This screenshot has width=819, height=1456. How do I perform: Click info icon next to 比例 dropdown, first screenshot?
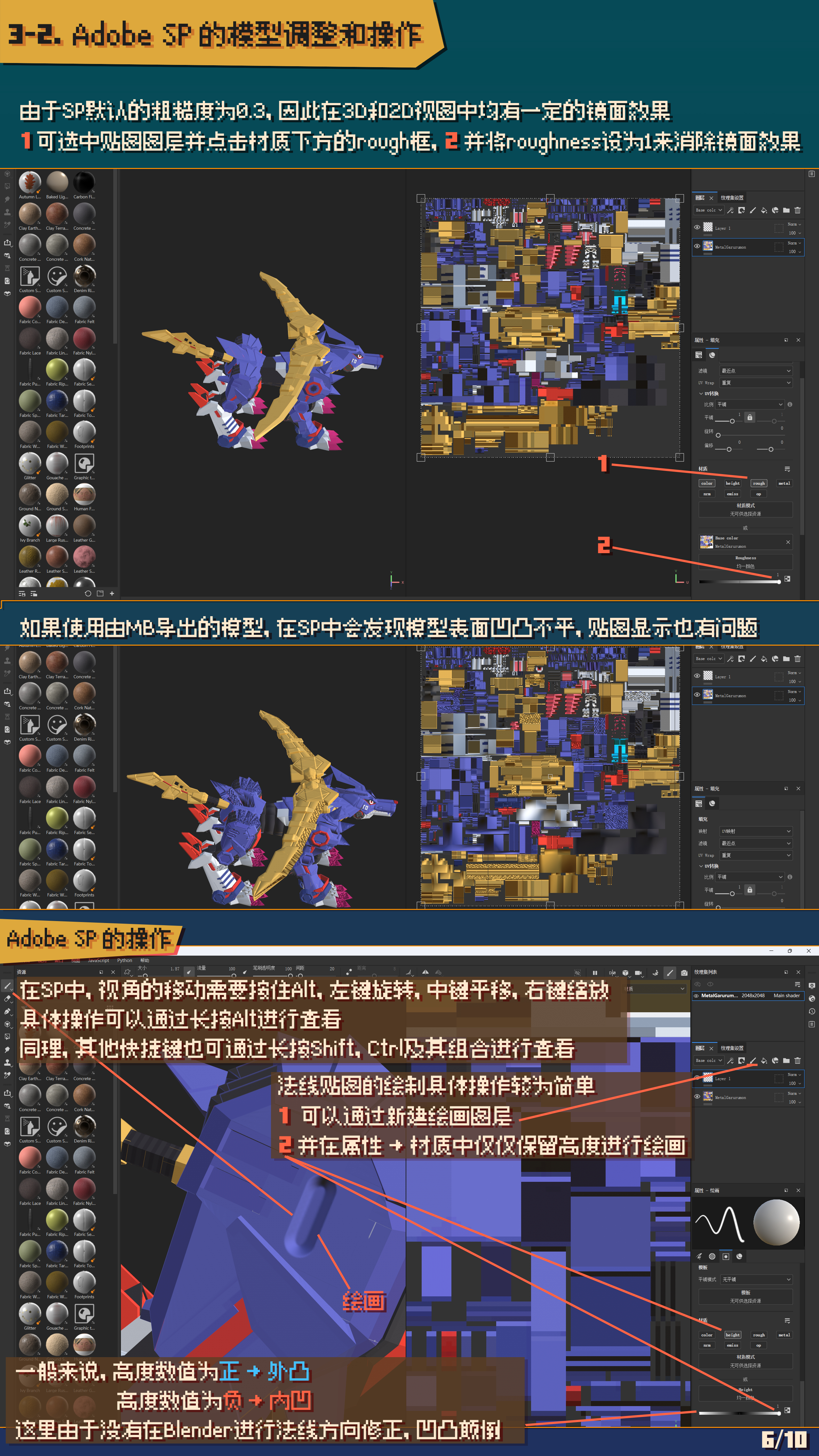(790, 405)
